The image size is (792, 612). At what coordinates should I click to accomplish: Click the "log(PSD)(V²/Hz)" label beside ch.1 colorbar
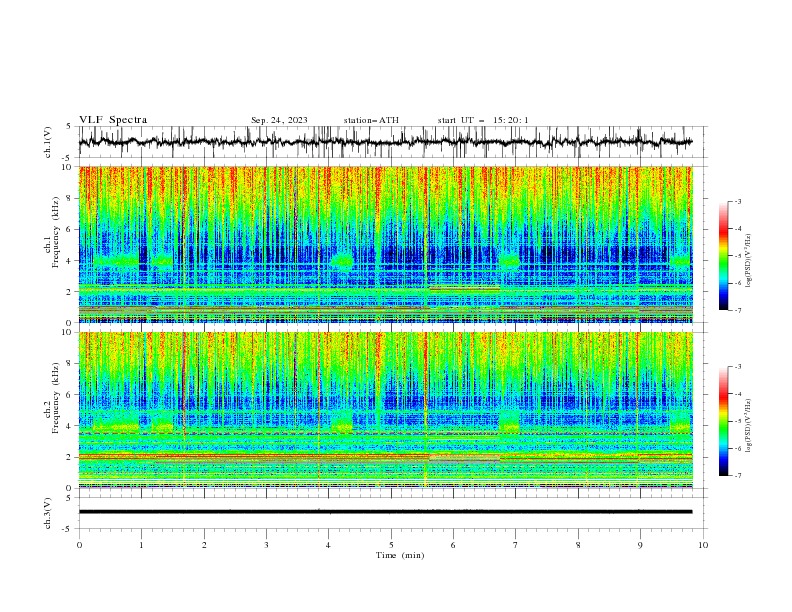748,261
